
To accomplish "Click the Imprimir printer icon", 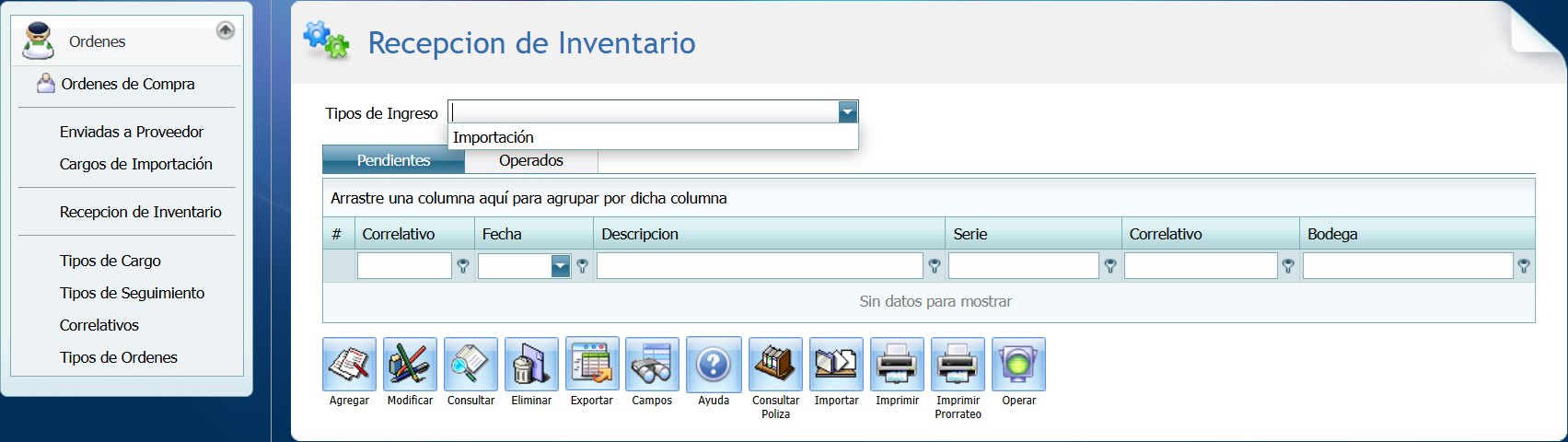I will (897, 365).
